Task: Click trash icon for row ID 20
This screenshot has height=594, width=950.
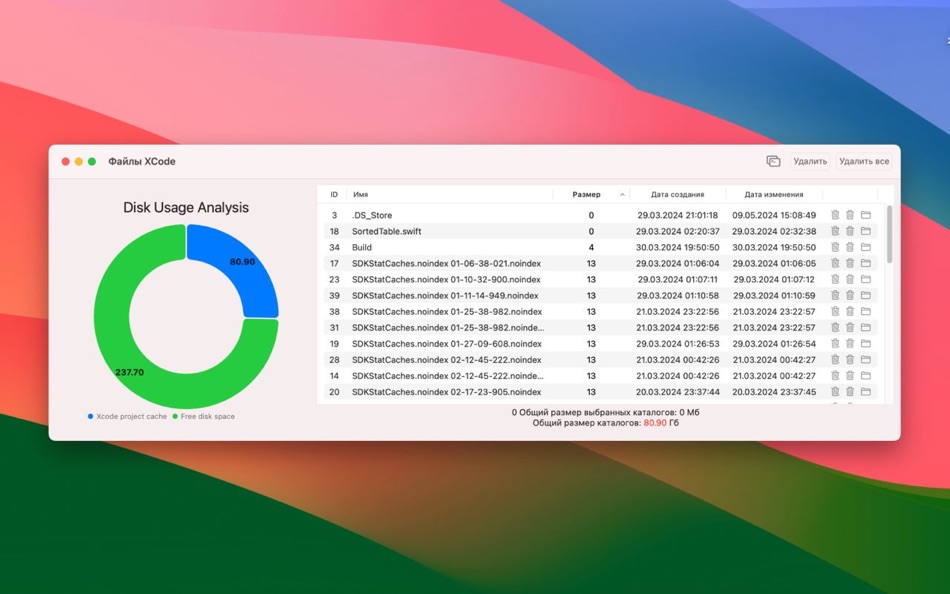Action: click(x=850, y=392)
